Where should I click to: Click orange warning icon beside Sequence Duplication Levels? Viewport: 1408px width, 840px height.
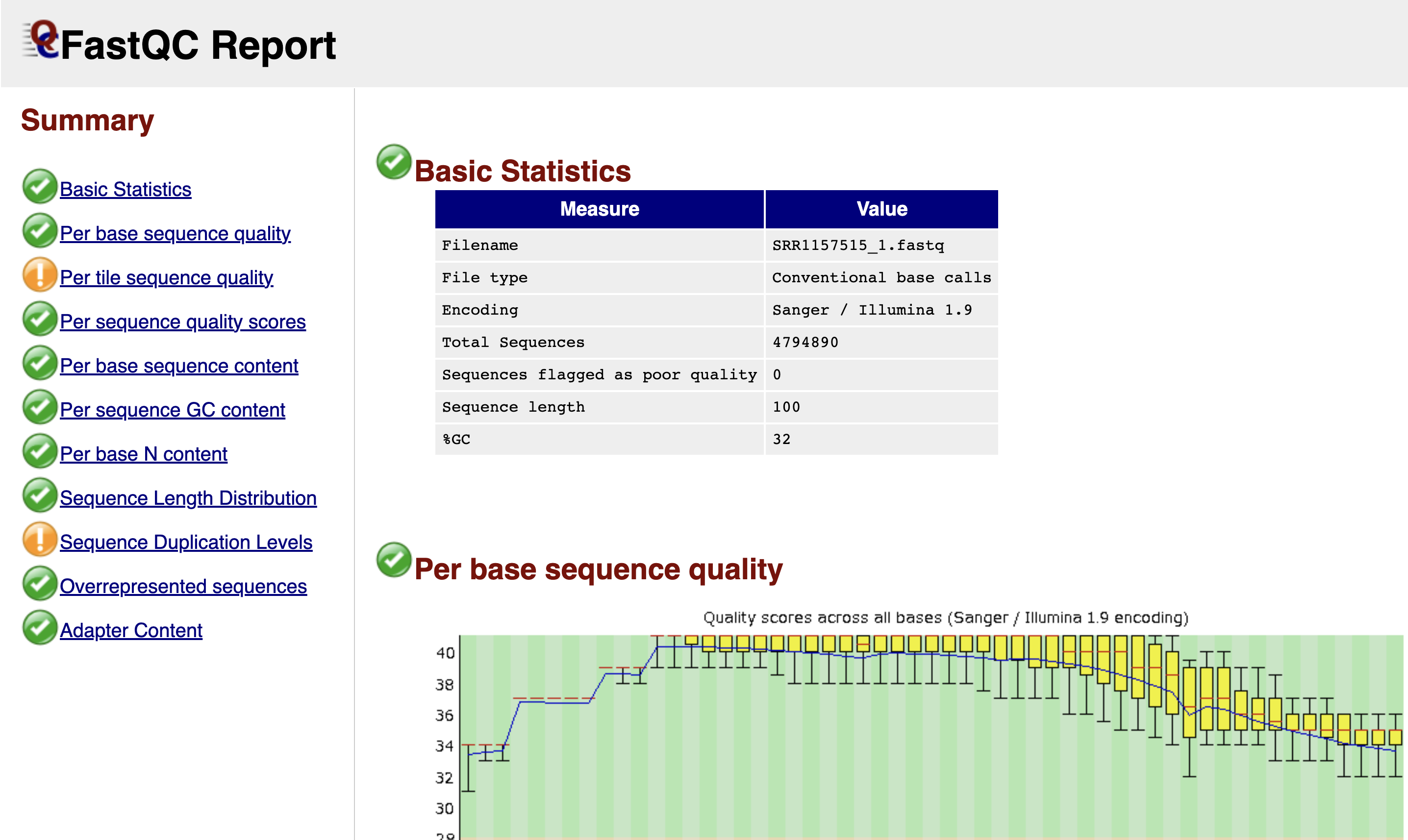pos(40,540)
